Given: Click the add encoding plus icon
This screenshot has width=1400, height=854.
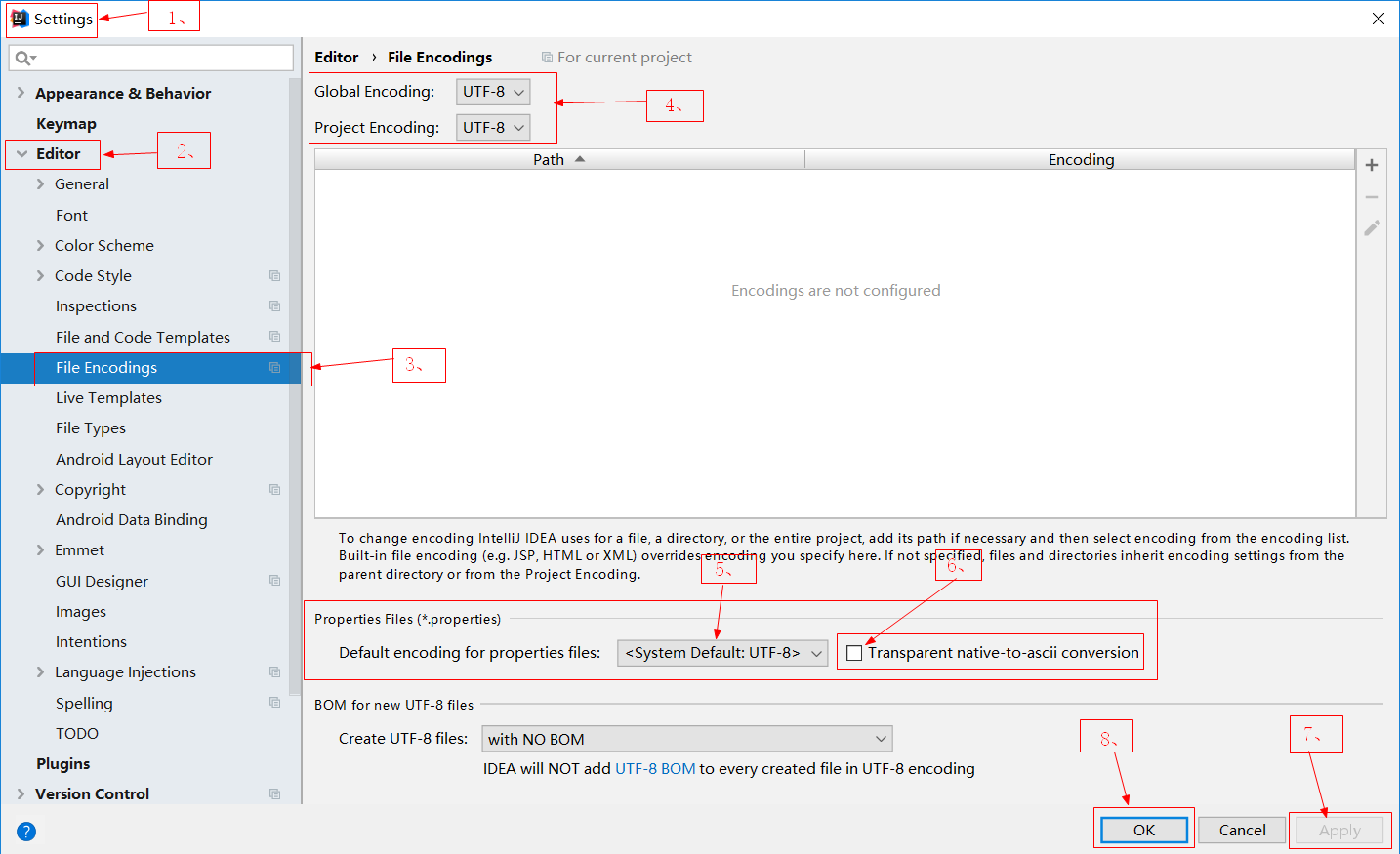Looking at the screenshot, I should point(1372,165).
